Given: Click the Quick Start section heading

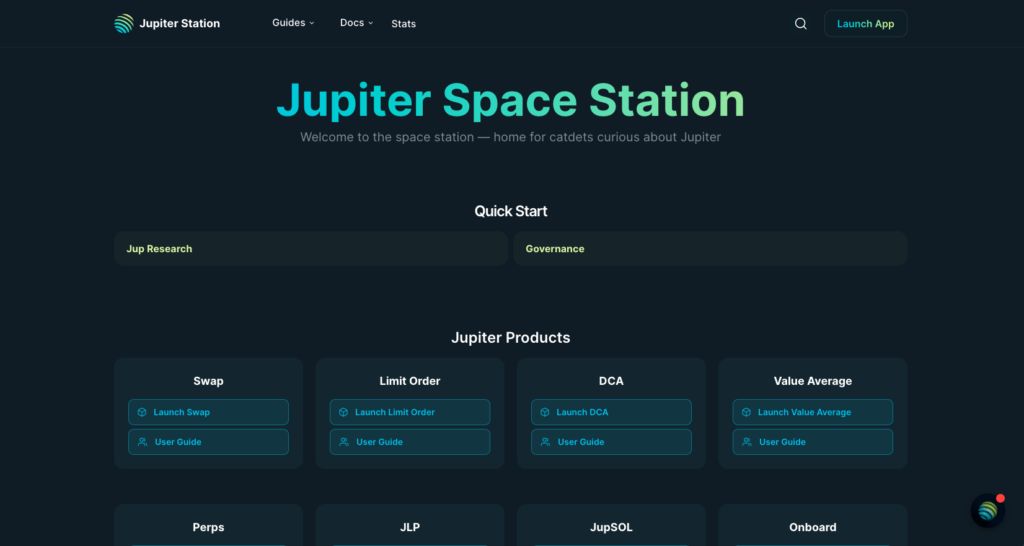Looking at the screenshot, I should (511, 211).
